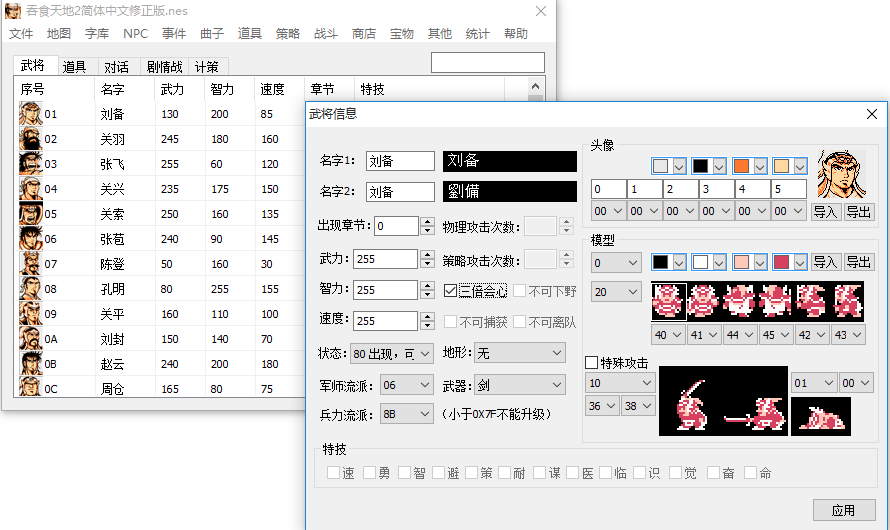The image size is (890, 530).
Task: Open the 地图 menu
Action: tap(58, 33)
